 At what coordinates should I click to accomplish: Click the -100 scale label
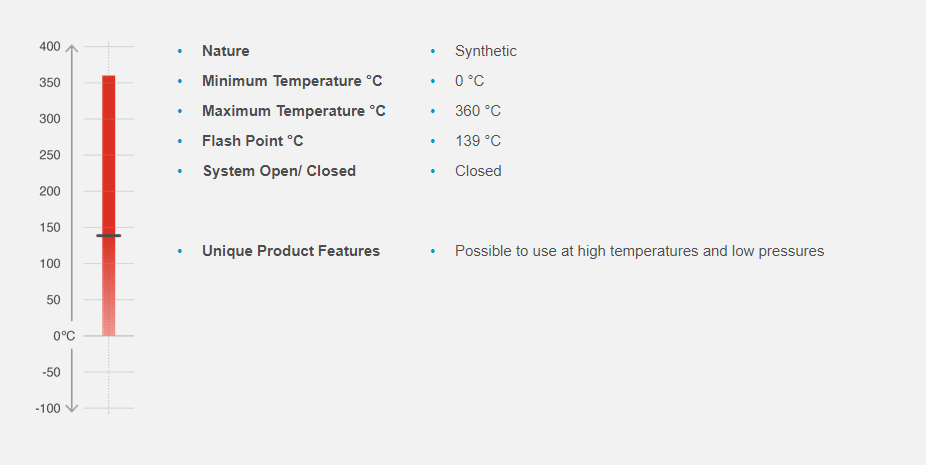click(x=48, y=408)
